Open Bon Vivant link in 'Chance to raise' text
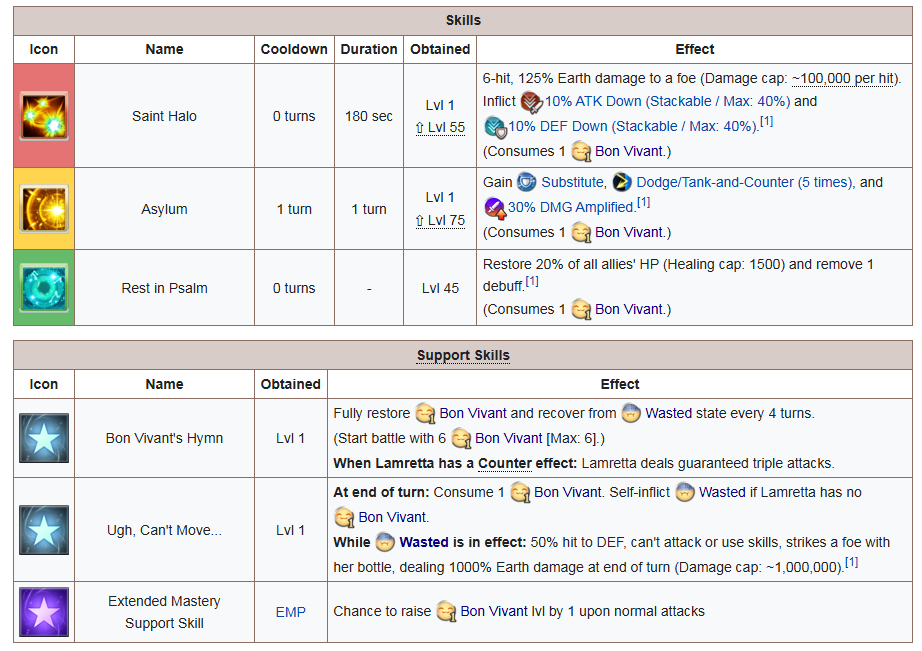The width and height of the screenshot is (922, 651). point(494,612)
